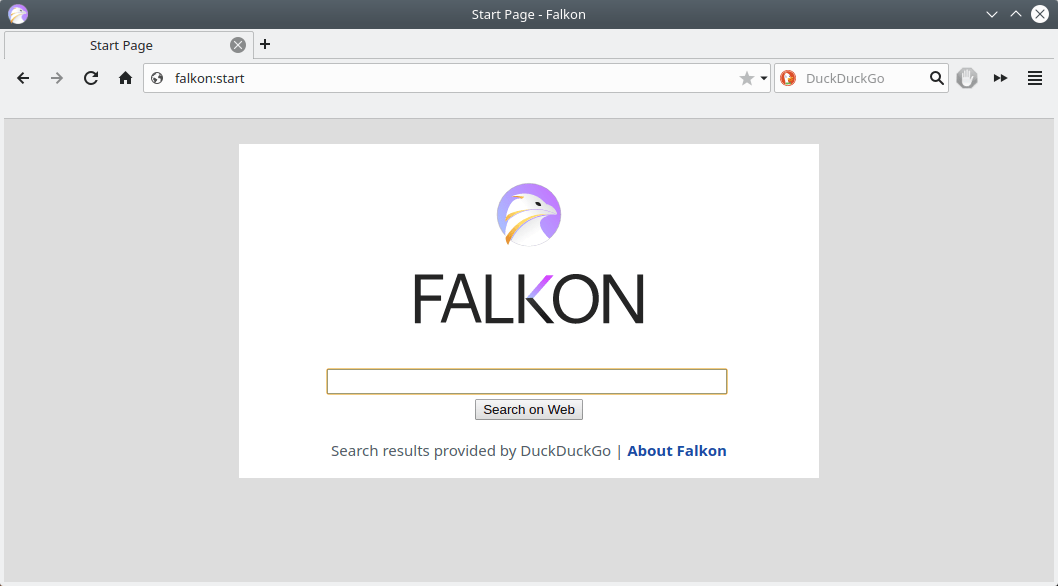Viewport: 1058px width, 586px height.
Task: Open the DuckDuckGo search engine selector icon
Action: 788,78
